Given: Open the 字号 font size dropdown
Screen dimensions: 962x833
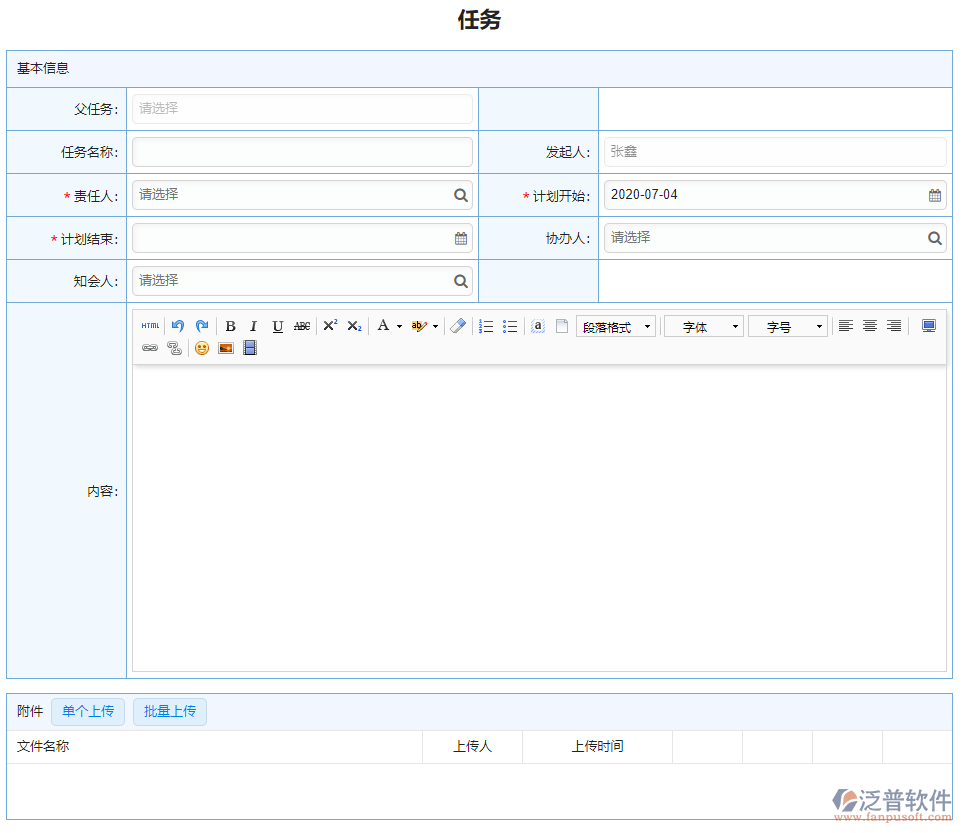Looking at the screenshot, I should [787, 325].
